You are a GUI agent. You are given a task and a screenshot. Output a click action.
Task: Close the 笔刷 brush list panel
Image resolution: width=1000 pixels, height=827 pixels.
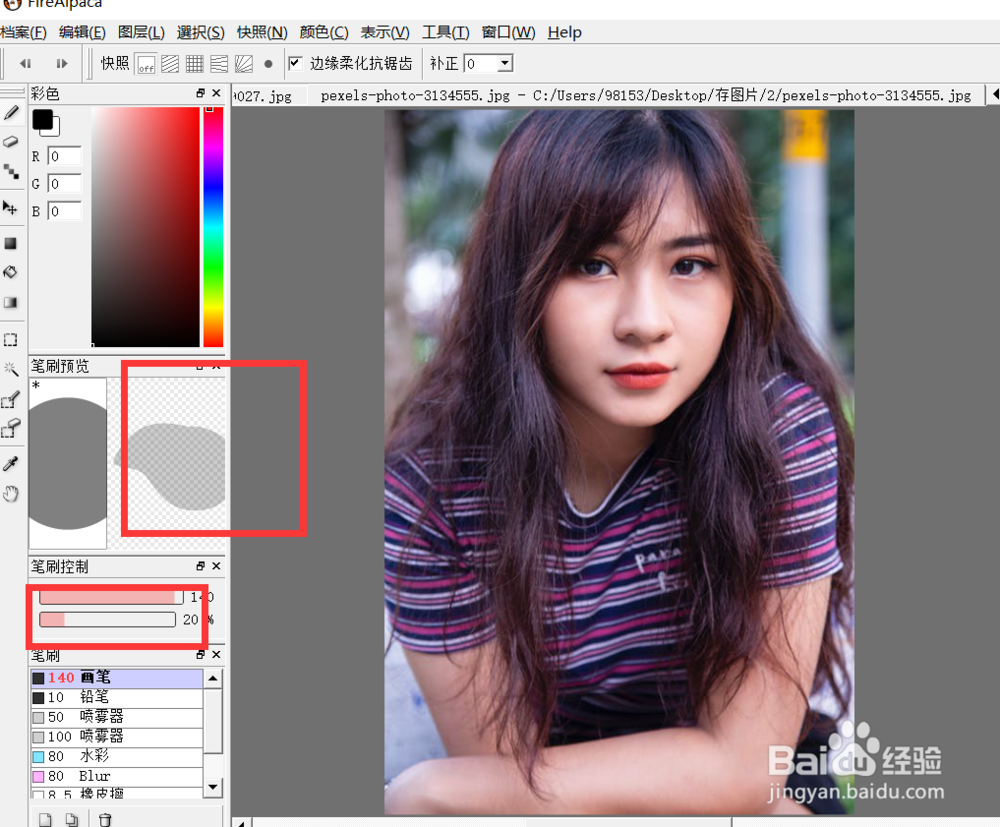pos(216,654)
